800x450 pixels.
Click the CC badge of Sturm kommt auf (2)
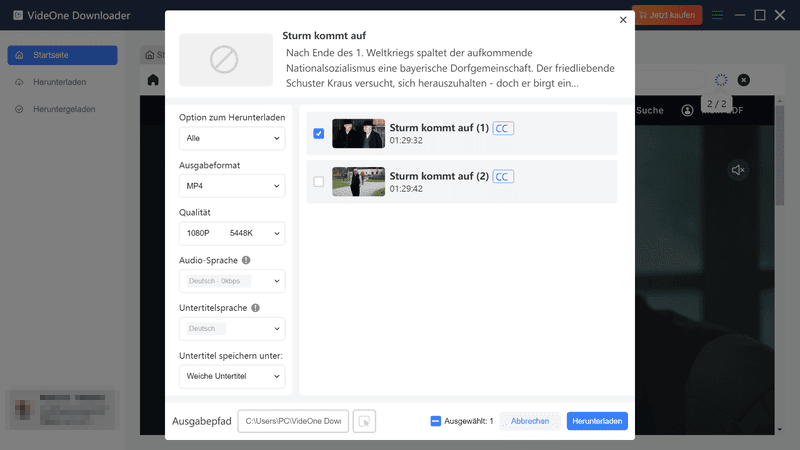503,177
